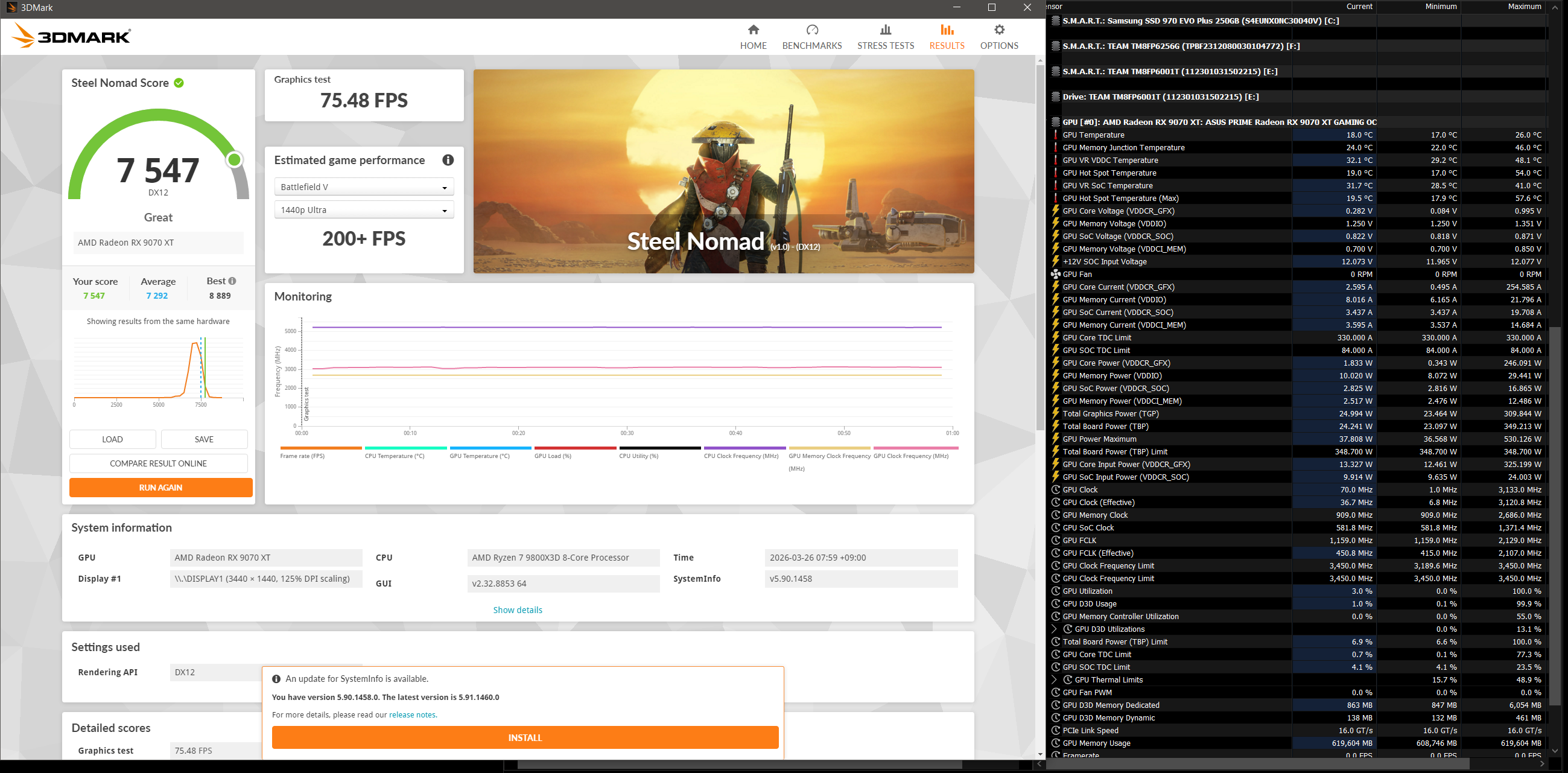Image resolution: width=1568 pixels, height=773 pixels.
Task: Expand GPU Thermal Limits sensor group
Action: [1055, 680]
